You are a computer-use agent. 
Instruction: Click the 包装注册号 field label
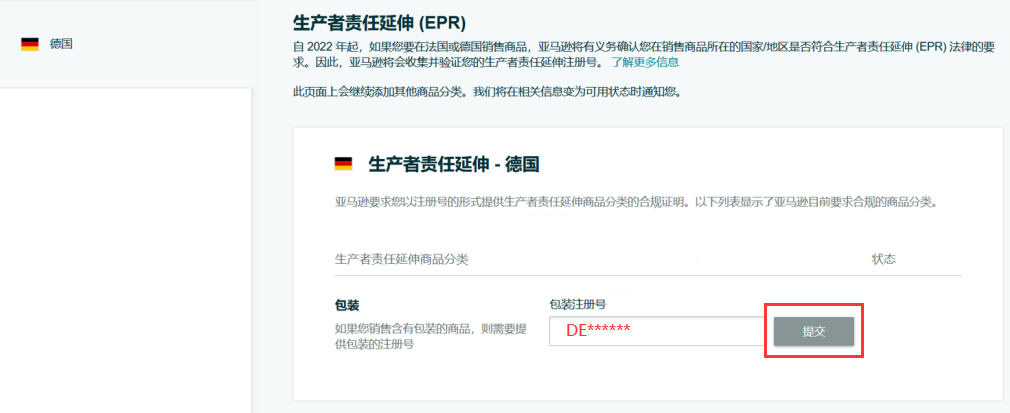coord(578,303)
